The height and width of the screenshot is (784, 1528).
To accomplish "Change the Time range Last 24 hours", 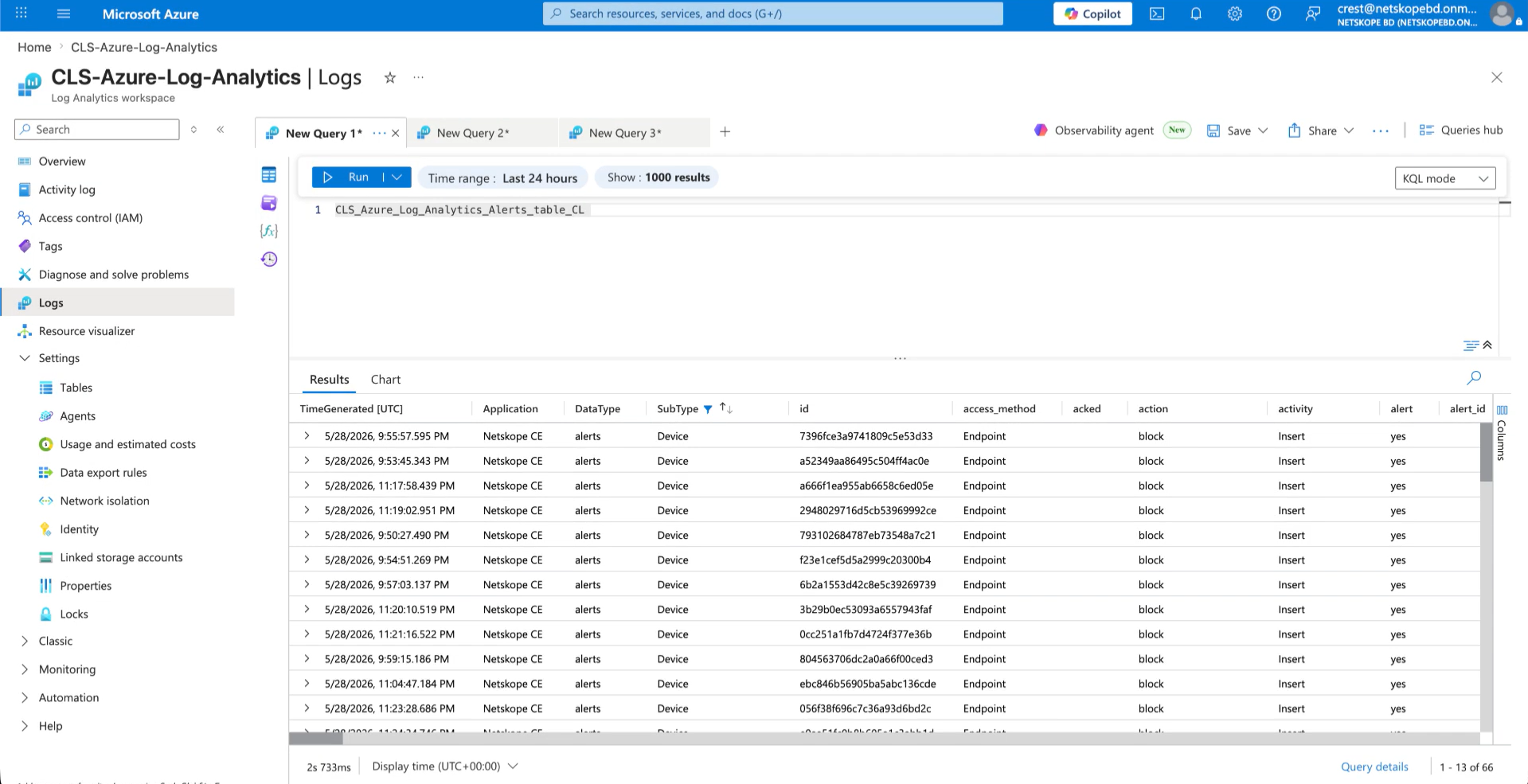I will tap(502, 177).
